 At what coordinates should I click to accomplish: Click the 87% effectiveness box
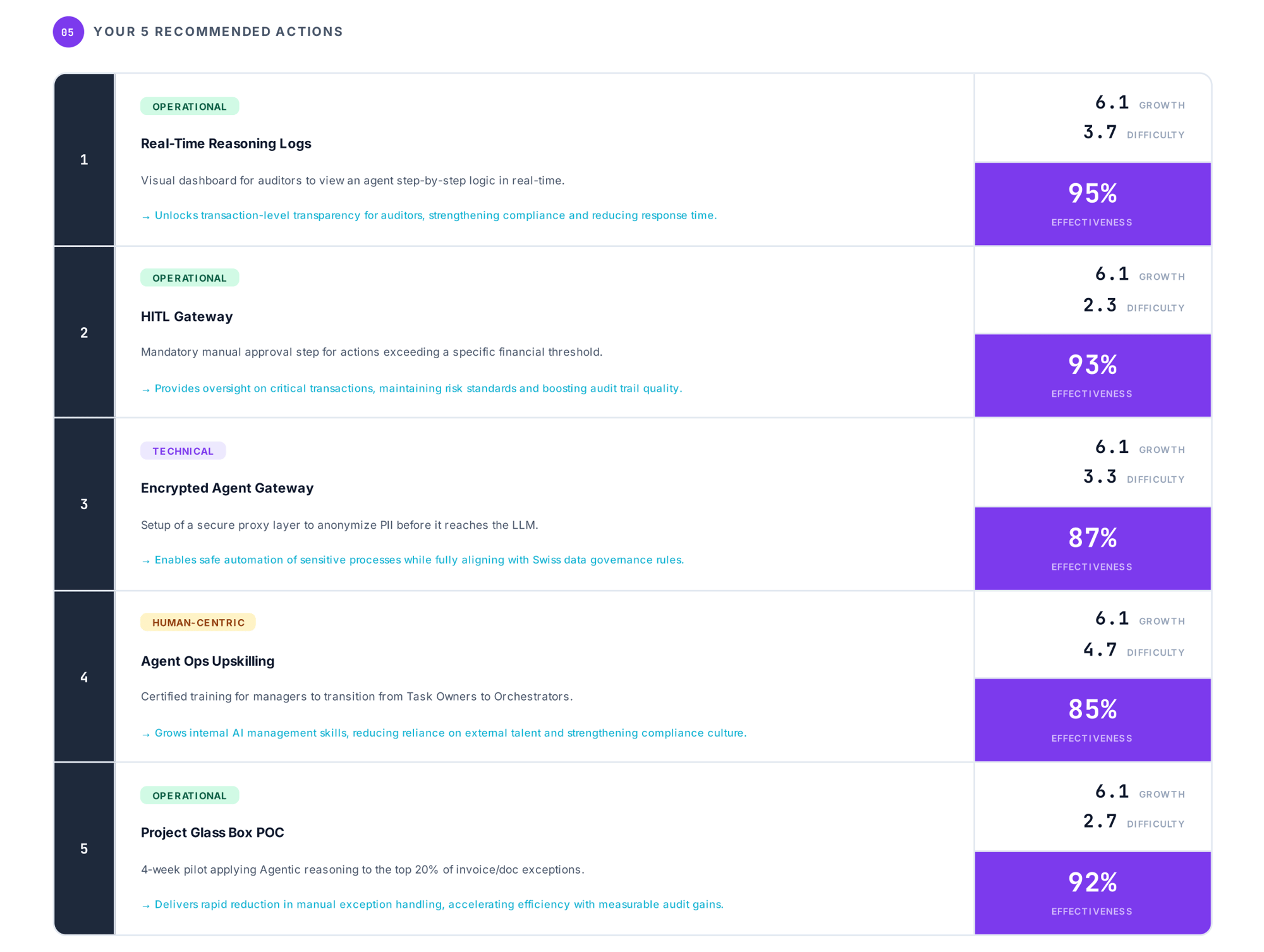(x=1093, y=548)
